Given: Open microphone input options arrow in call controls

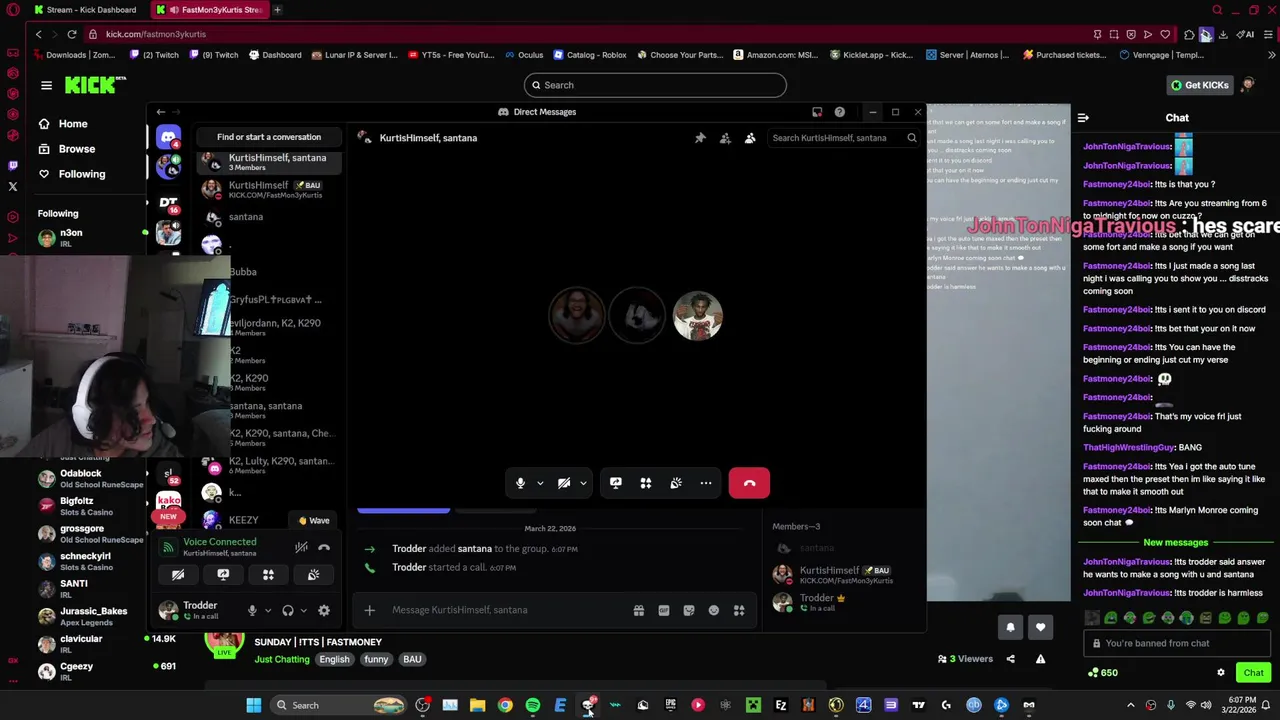Looking at the screenshot, I should 540,483.
